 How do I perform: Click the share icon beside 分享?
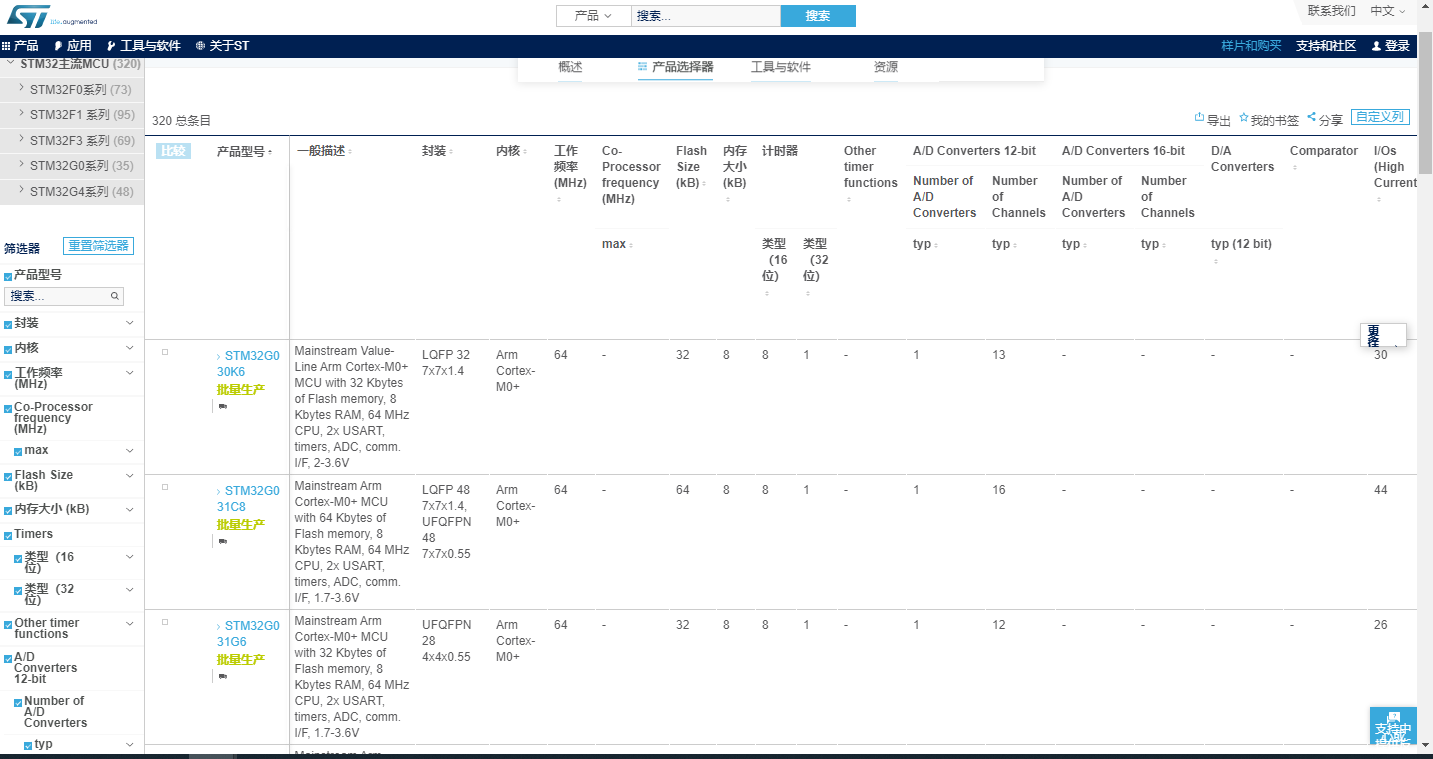click(x=1312, y=118)
